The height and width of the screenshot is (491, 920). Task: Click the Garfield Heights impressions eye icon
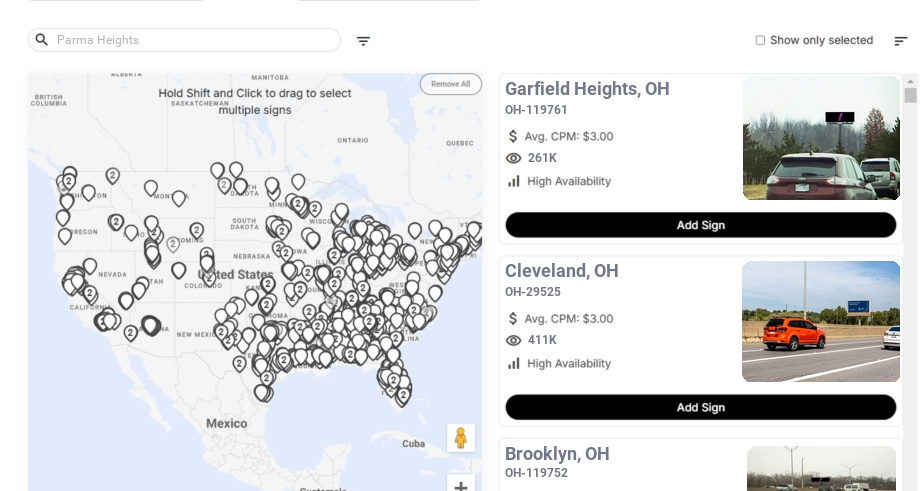pos(514,158)
